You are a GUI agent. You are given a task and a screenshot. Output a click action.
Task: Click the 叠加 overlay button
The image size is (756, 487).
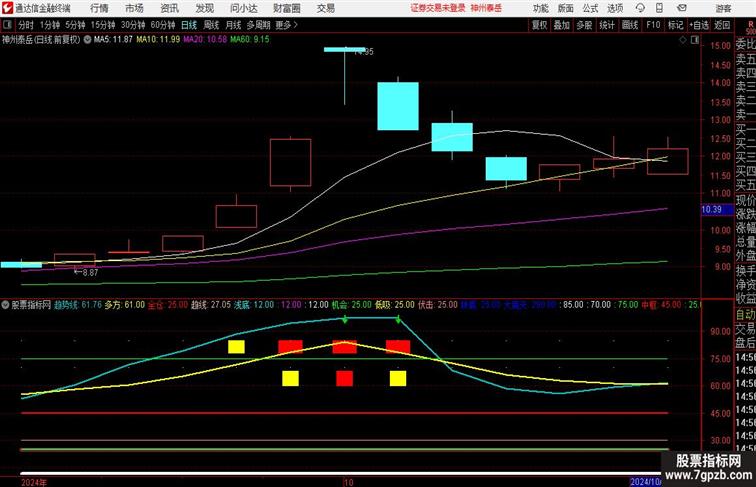pos(562,25)
